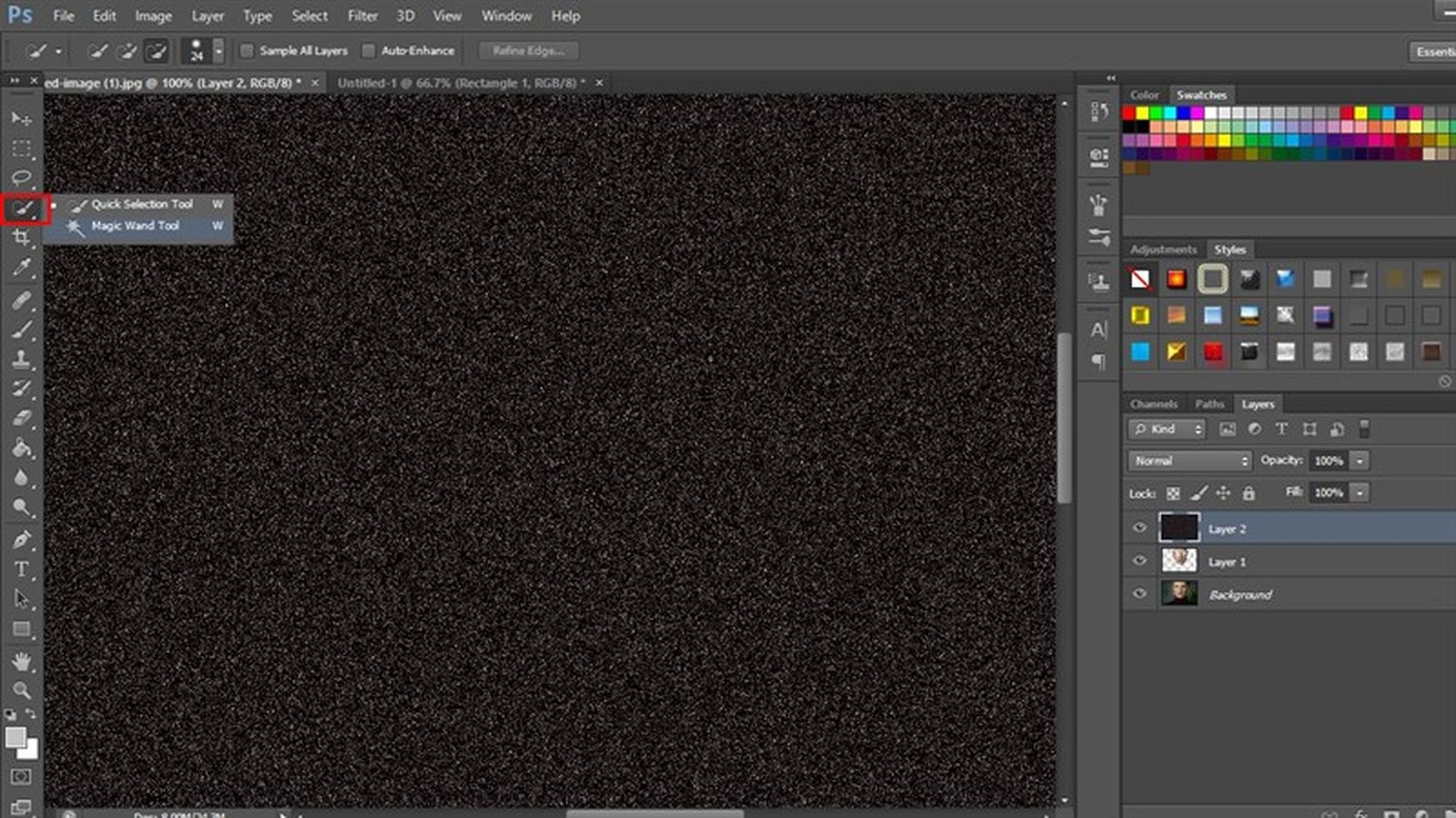Switch to the Adjustments tab
1456x818 pixels.
tap(1163, 249)
